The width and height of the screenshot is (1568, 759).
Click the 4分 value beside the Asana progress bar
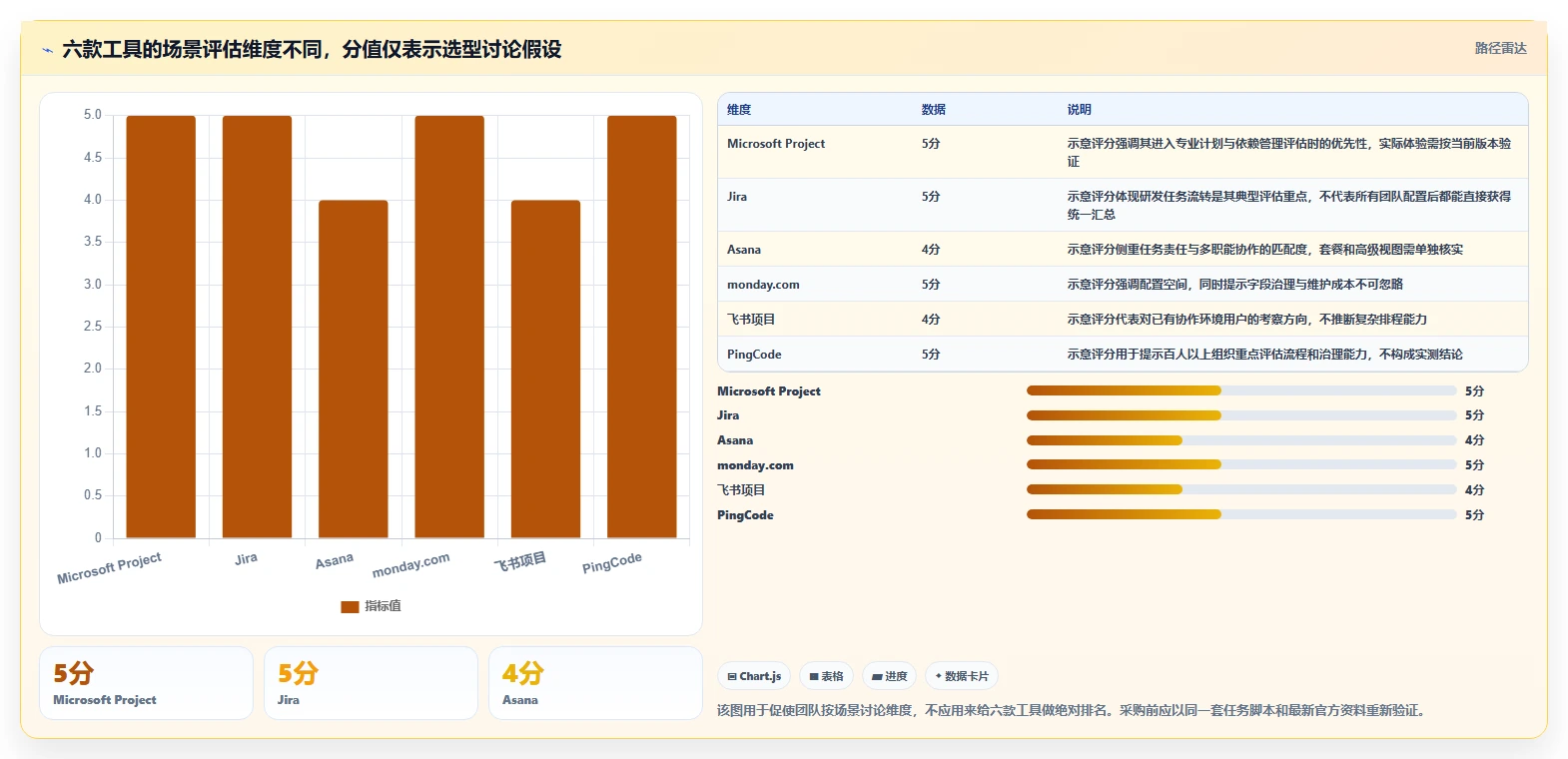tap(1474, 440)
